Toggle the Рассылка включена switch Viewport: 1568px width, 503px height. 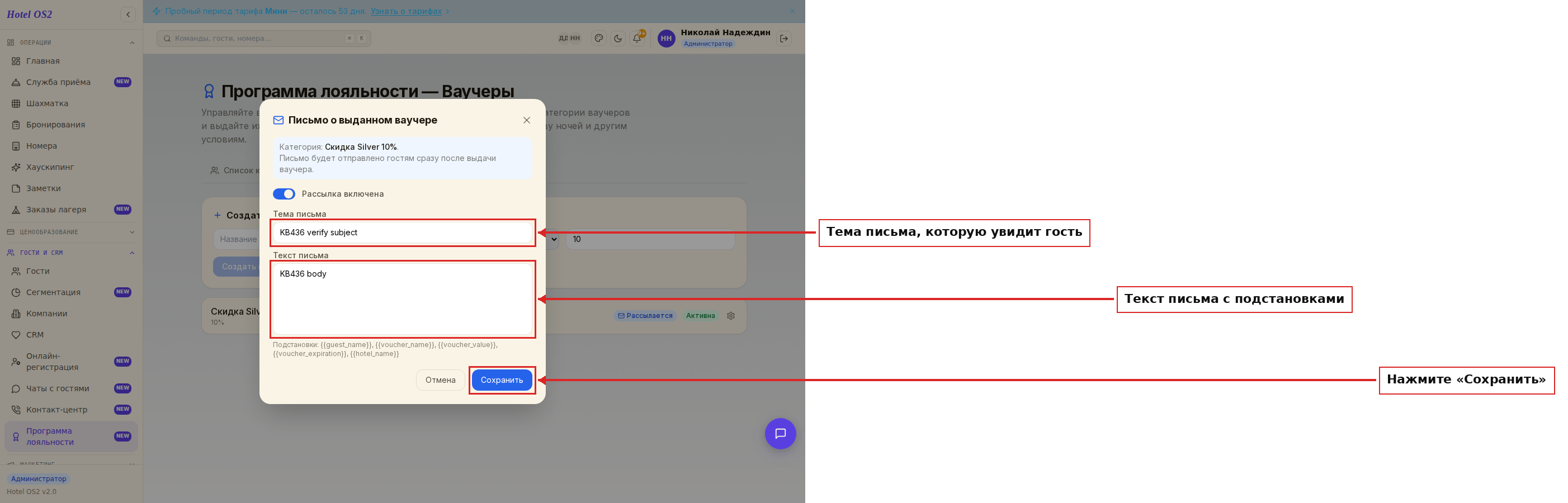284,194
